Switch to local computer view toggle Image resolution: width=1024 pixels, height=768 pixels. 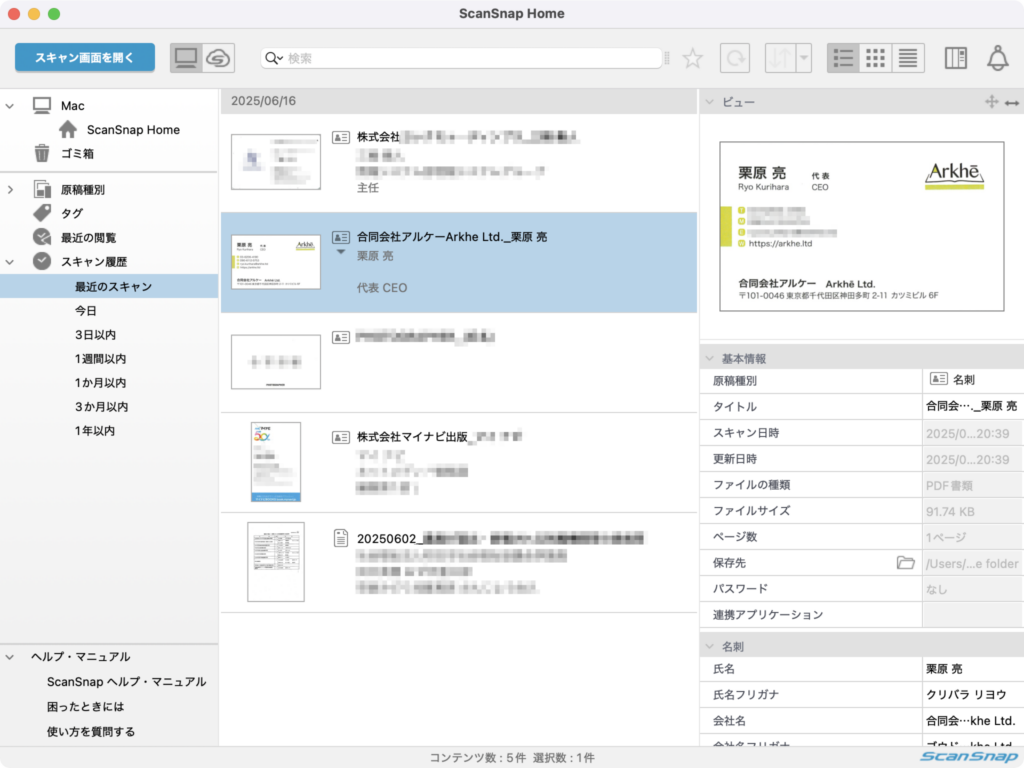186,58
